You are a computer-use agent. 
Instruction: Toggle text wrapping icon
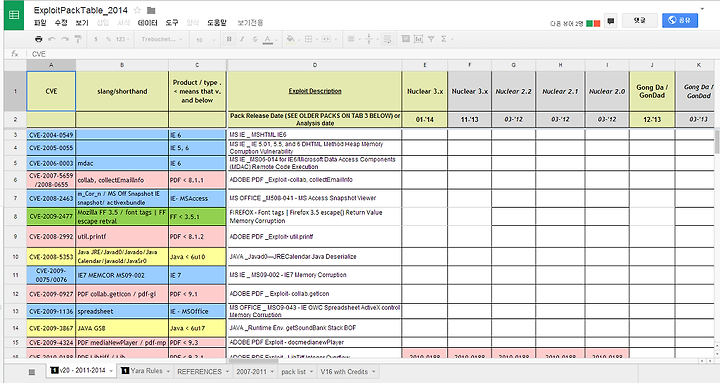pos(388,39)
